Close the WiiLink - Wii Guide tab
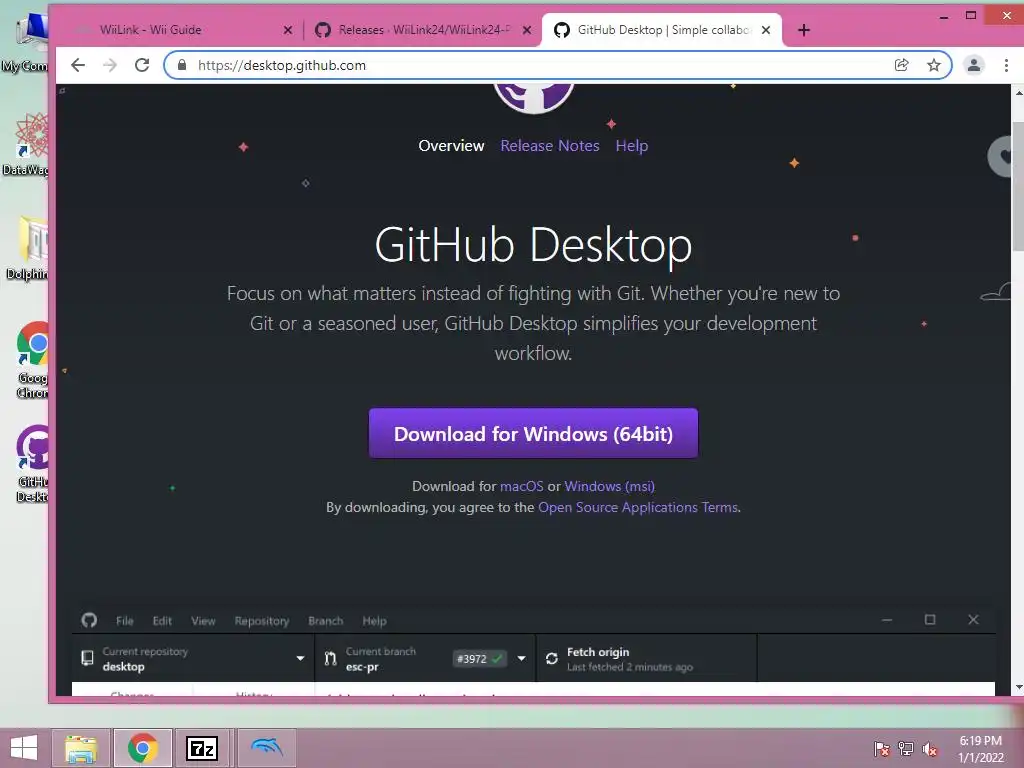The width and height of the screenshot is (1024, 768). point(287,30)
